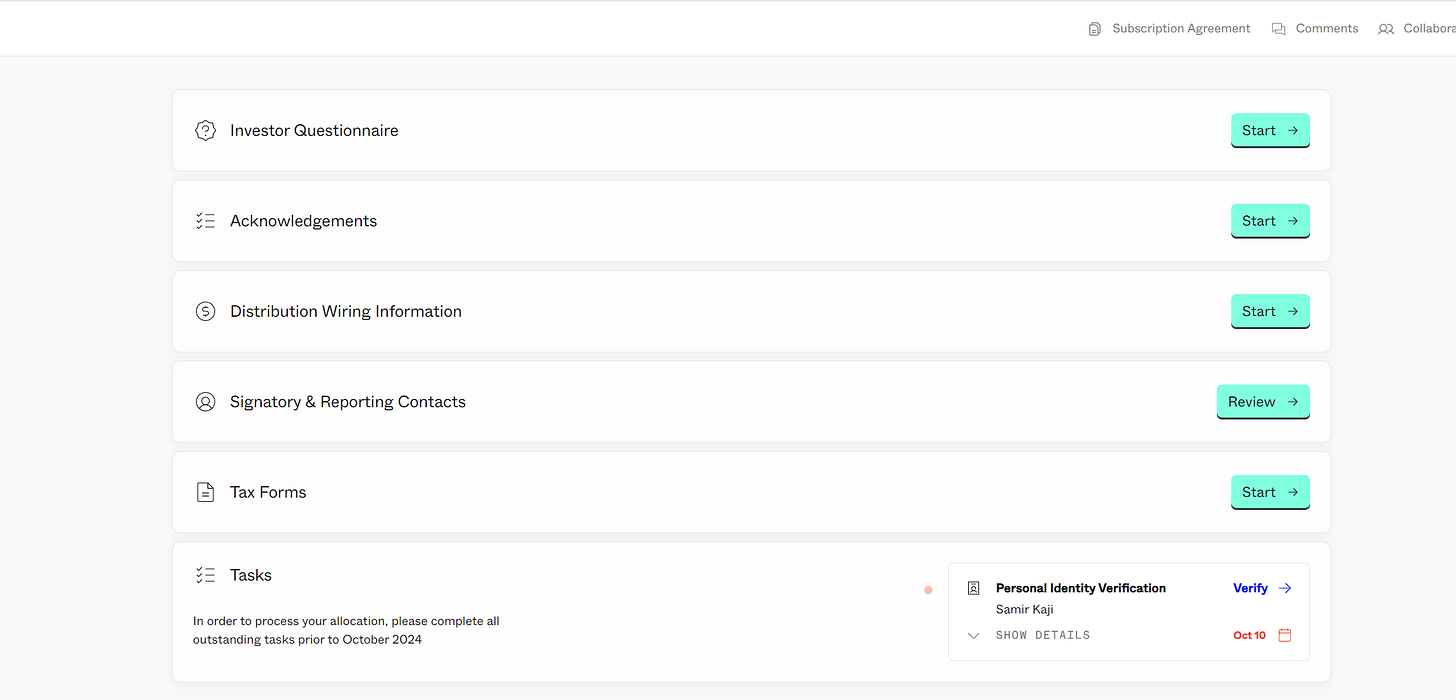Screen dimensions: 1456x700
Task: Click the blue arrow next to Verify
Action: click(x=1285, y=588)
